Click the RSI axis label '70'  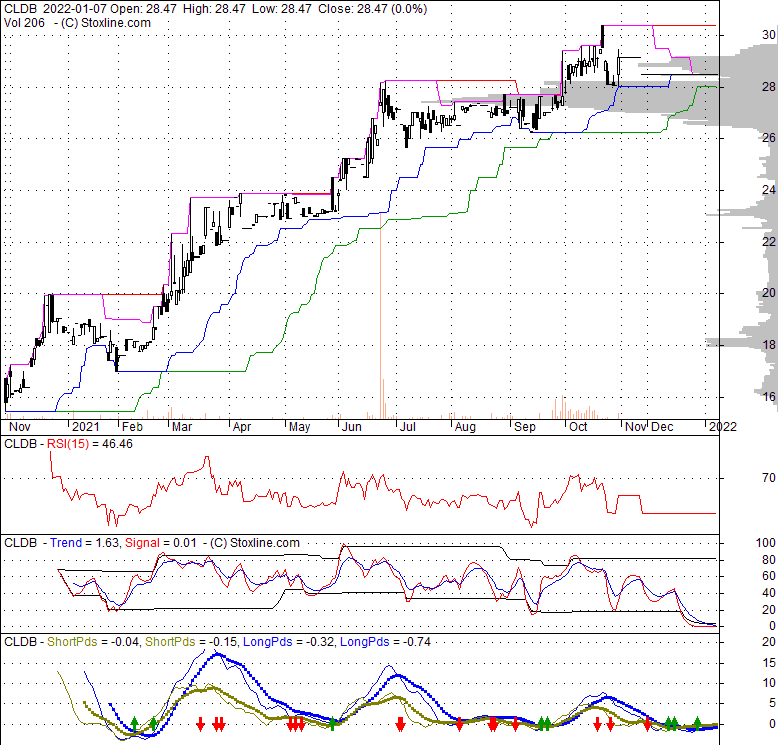point(769,478)
